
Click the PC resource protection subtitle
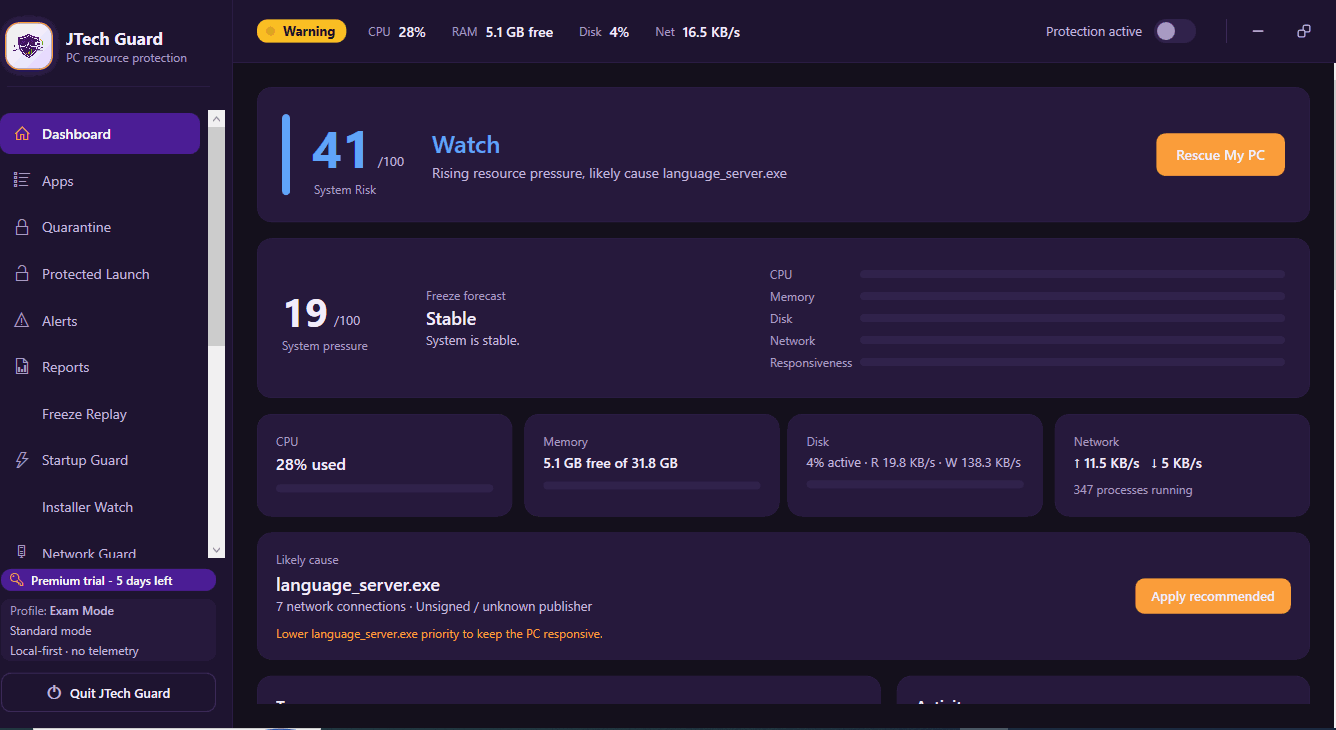click(x=126, y=58)
